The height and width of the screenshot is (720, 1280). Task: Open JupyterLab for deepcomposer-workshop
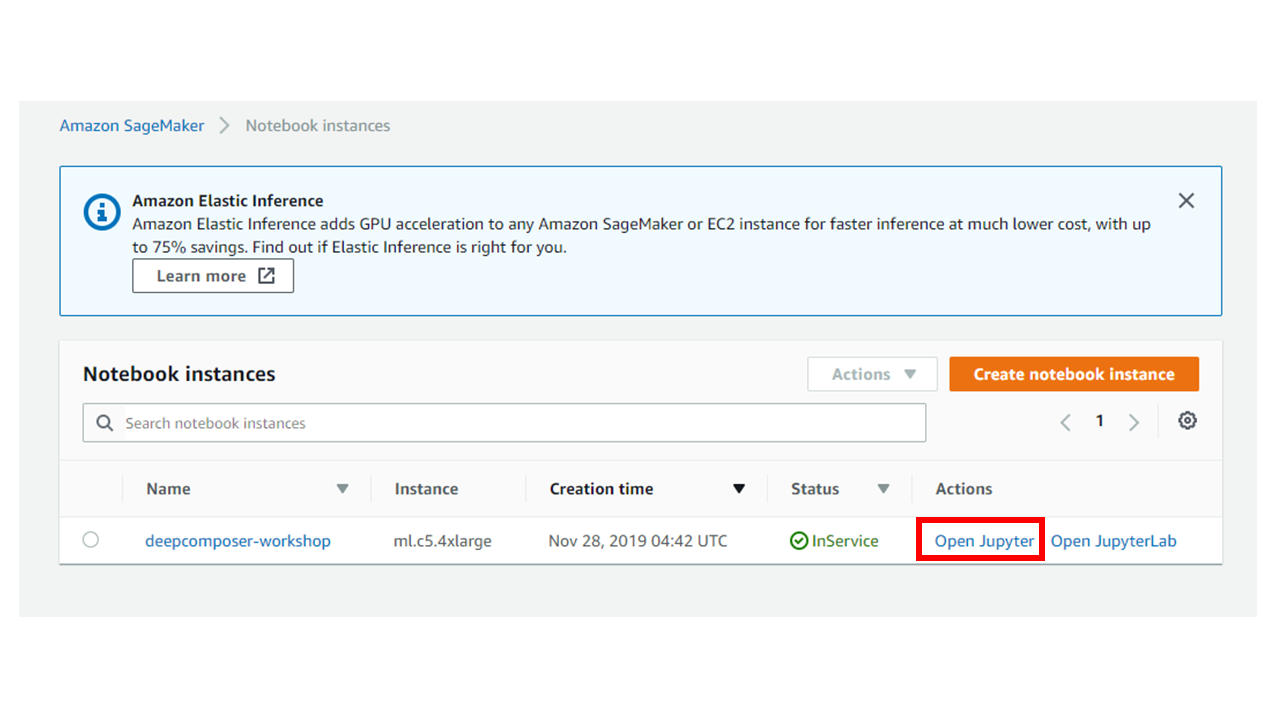click(1113, 541)
